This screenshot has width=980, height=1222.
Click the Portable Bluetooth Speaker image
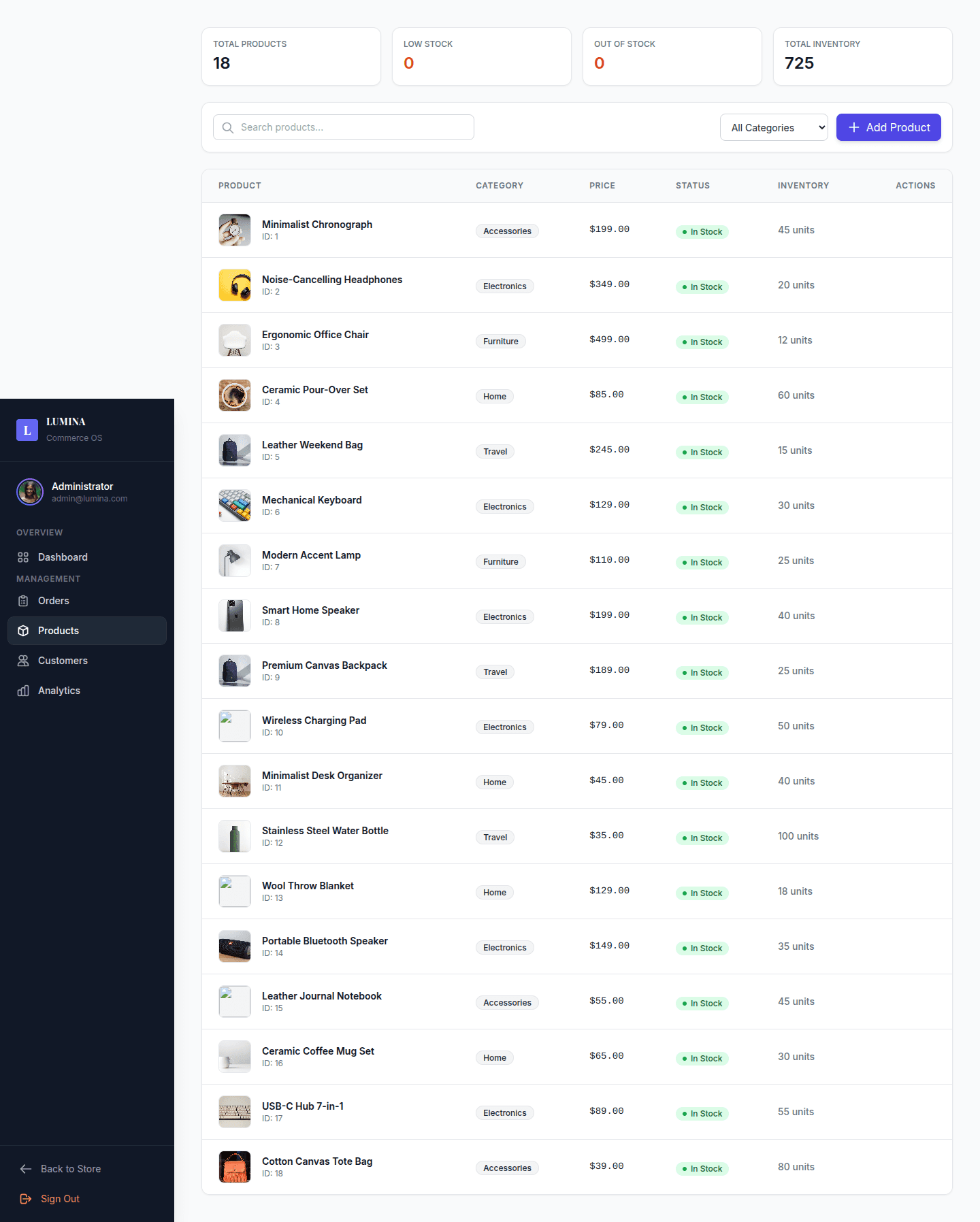(x=235, y=946)
